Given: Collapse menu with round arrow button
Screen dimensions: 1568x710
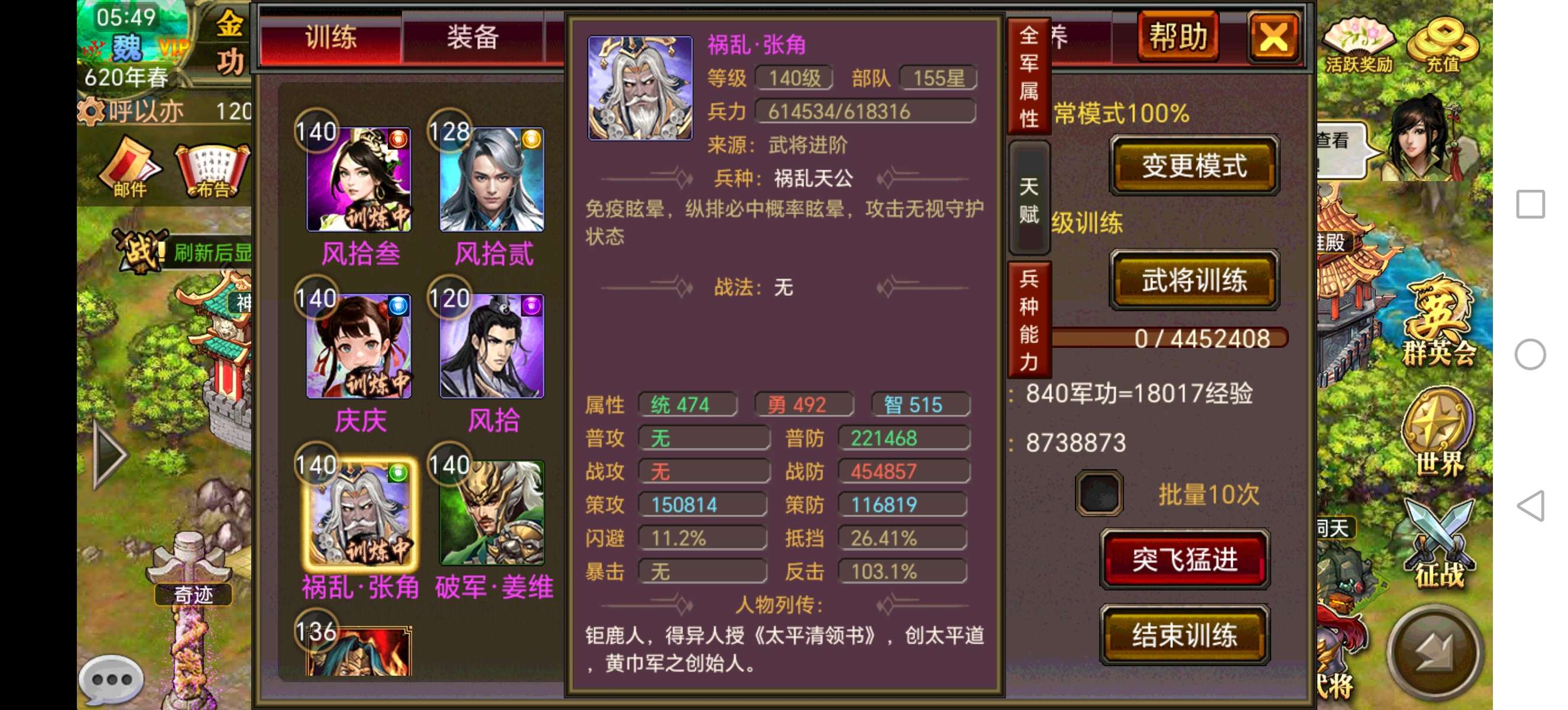Looking at the screenshot, I should pyautogui.click(x=1436, y=653).
